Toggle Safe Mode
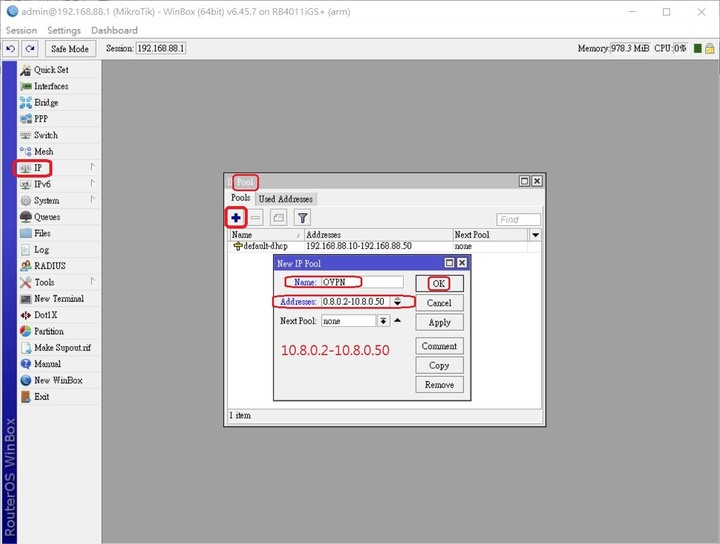Viewport: 720px width, 544px height. coord(70,49)
